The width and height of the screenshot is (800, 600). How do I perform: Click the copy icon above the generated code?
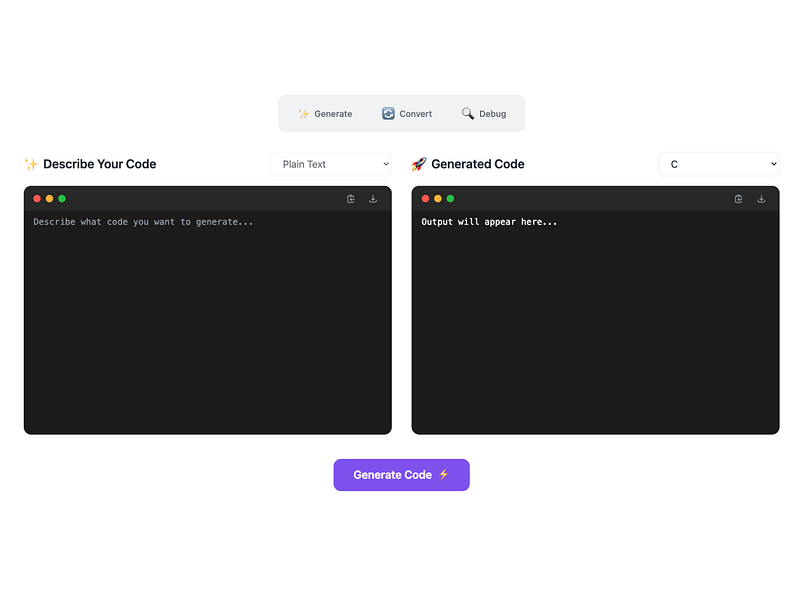(x=738, y=199)
